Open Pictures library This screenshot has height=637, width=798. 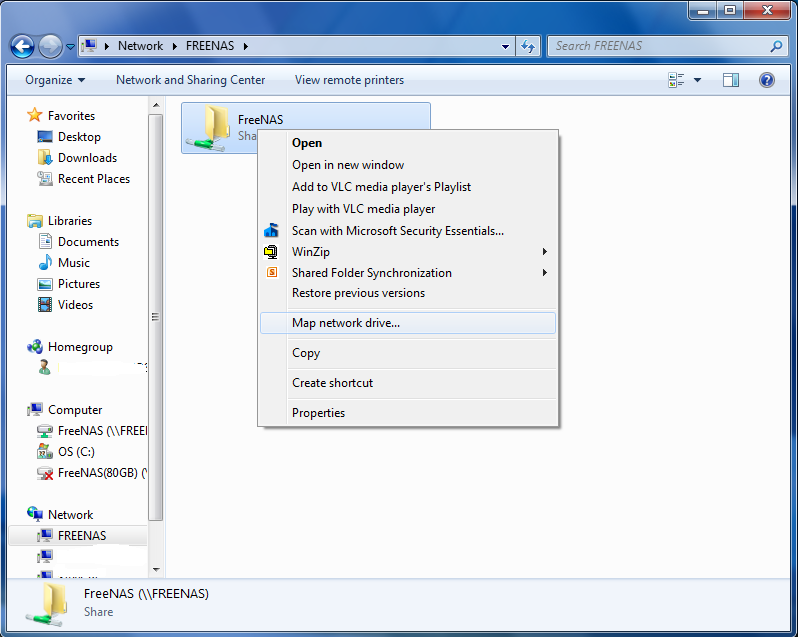click(x=78, y=284)
